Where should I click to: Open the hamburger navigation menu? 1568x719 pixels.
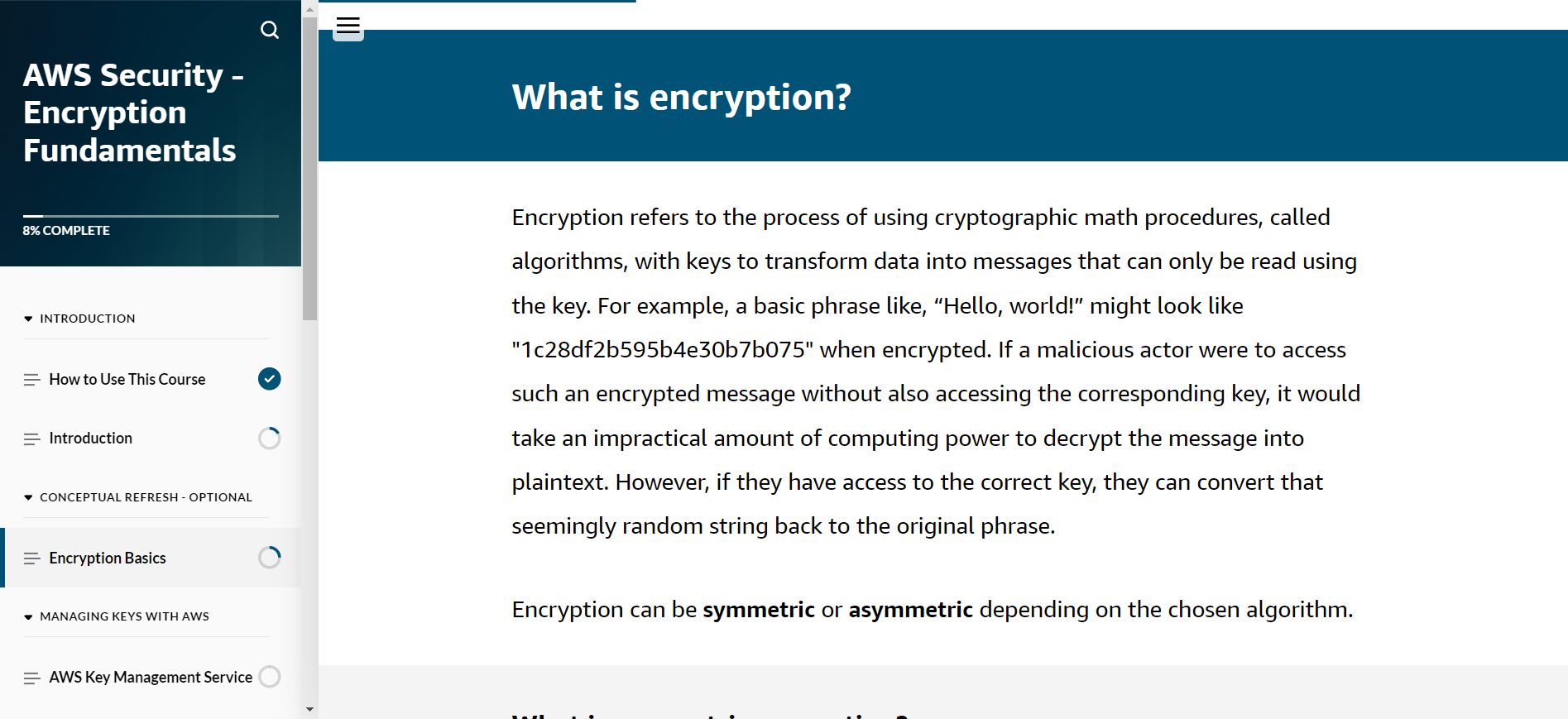(348, 26)
